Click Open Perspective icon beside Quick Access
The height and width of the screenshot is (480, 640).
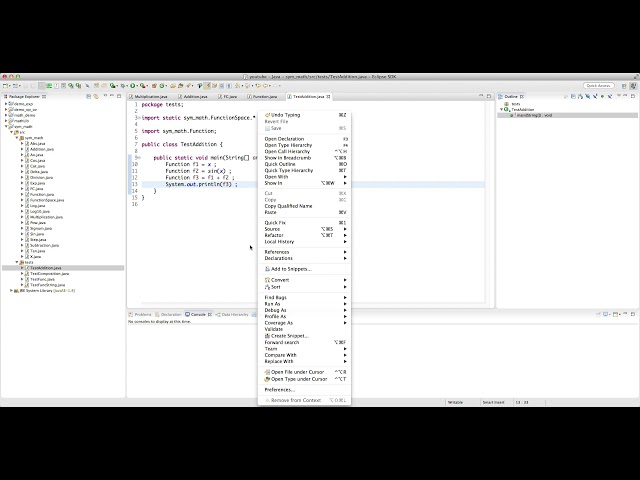624,86
